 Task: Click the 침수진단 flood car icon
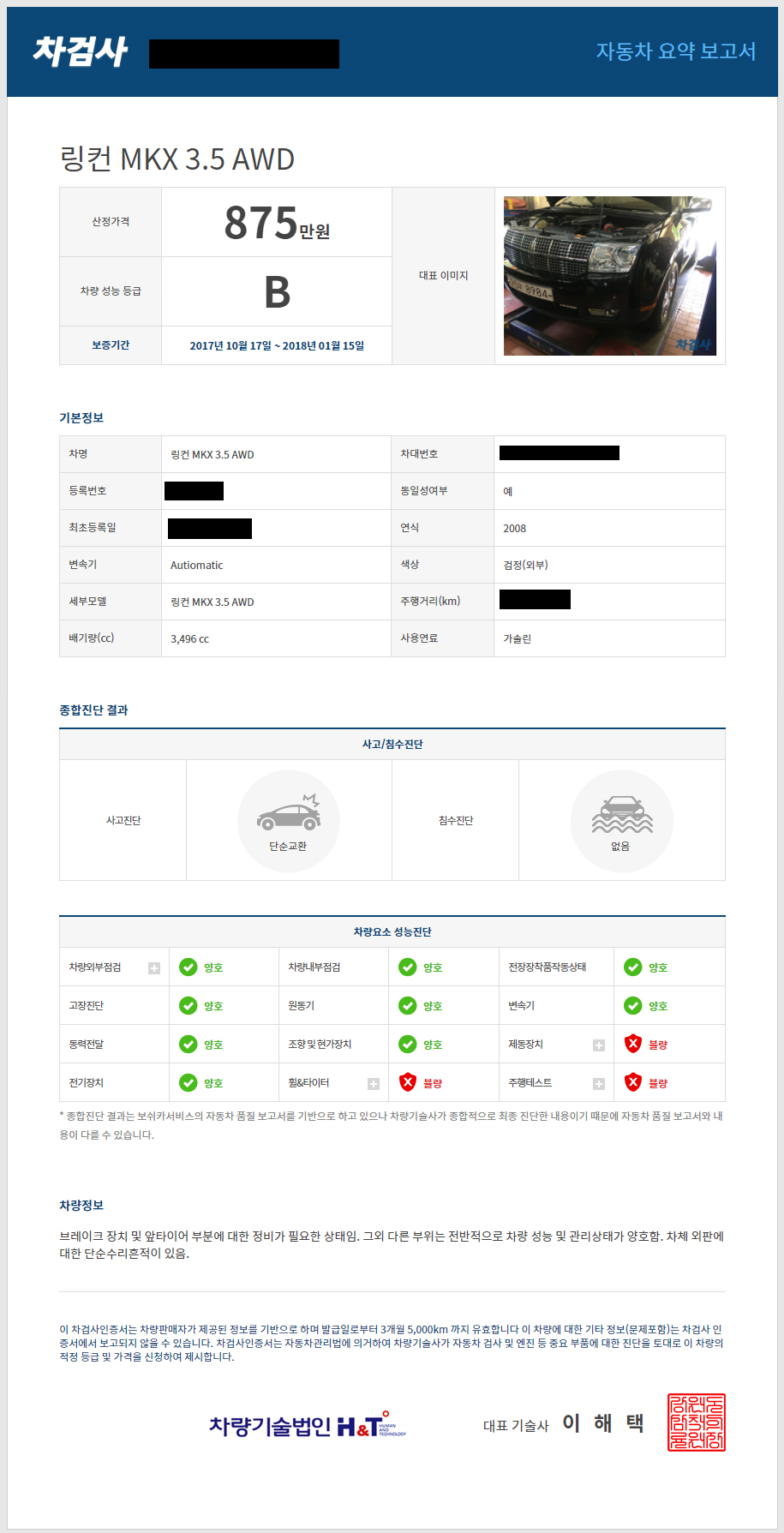pyautogui.click(x=622, y=815)
